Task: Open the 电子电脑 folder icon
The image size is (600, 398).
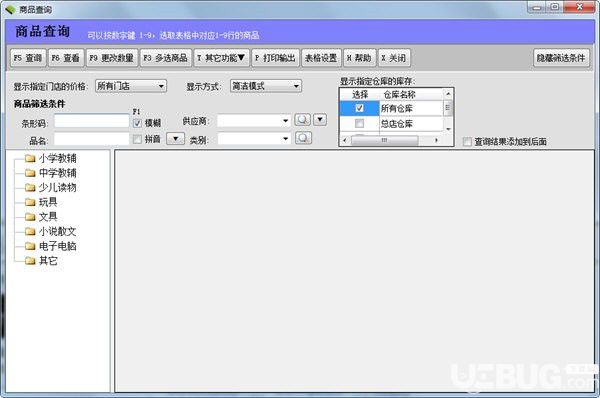Action: coord(30,246)
